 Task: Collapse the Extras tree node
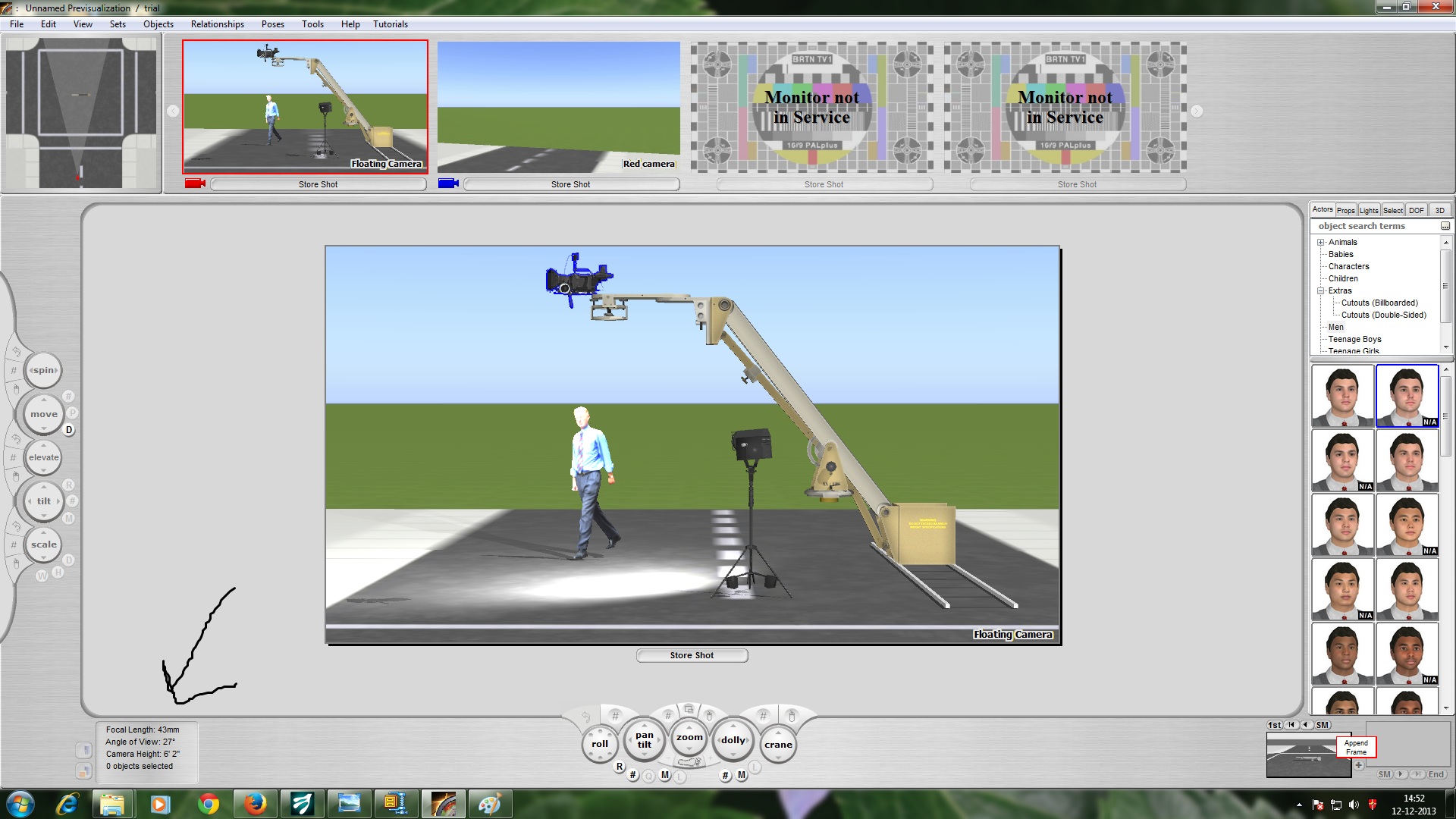[x=1320, y=291]
